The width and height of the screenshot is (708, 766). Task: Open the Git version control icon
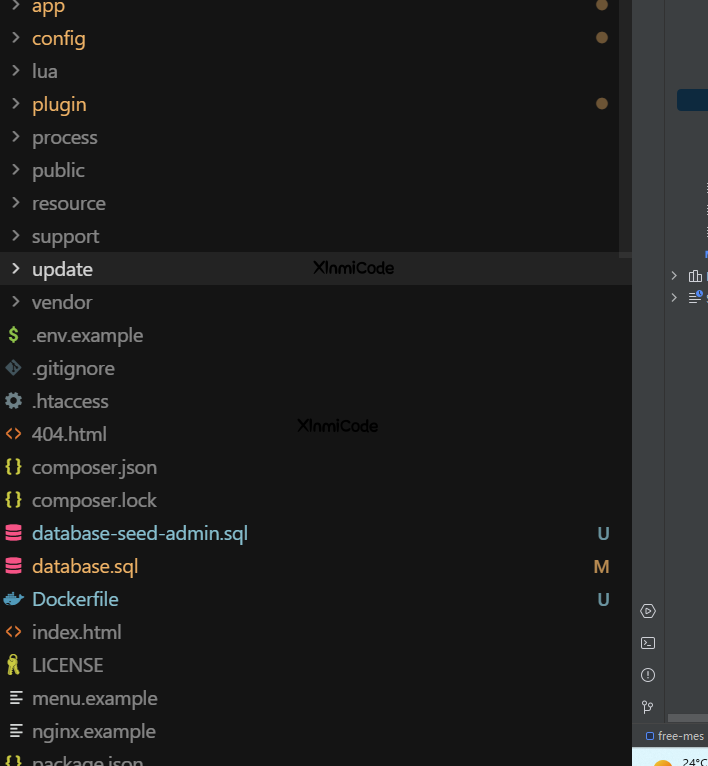point(648,707)
